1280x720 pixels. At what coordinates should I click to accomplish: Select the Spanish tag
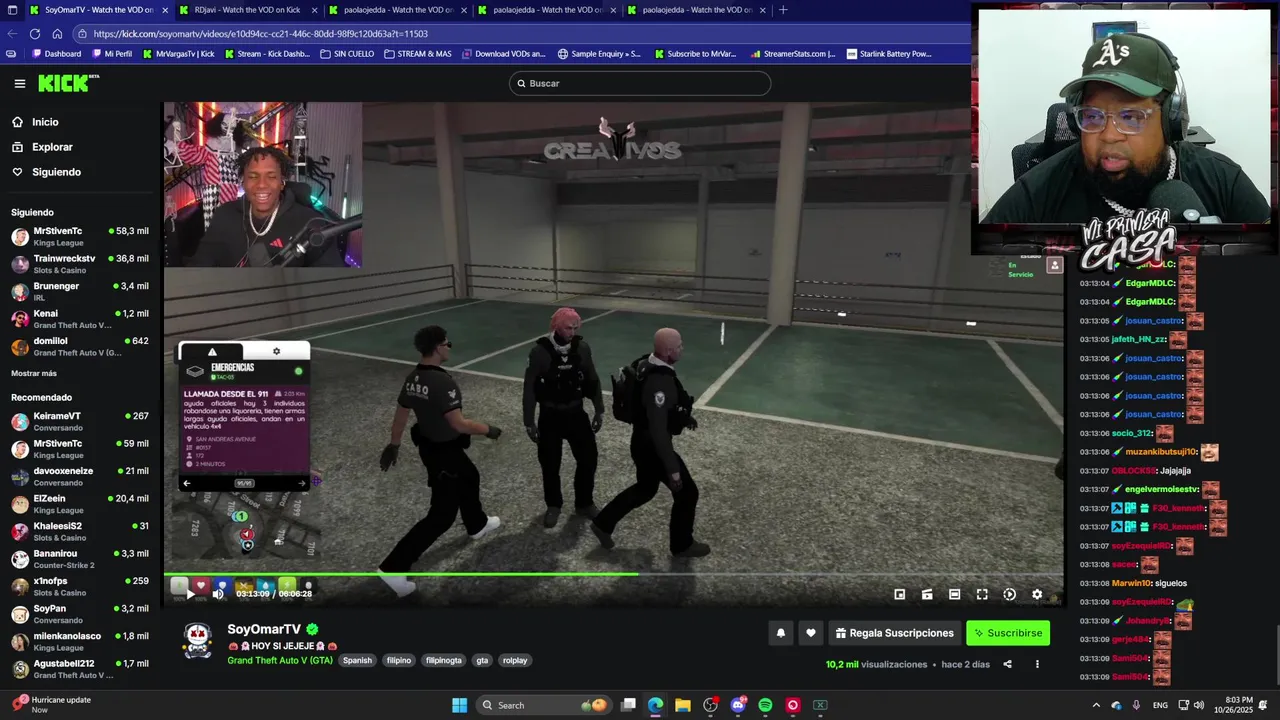coord(357,661)
